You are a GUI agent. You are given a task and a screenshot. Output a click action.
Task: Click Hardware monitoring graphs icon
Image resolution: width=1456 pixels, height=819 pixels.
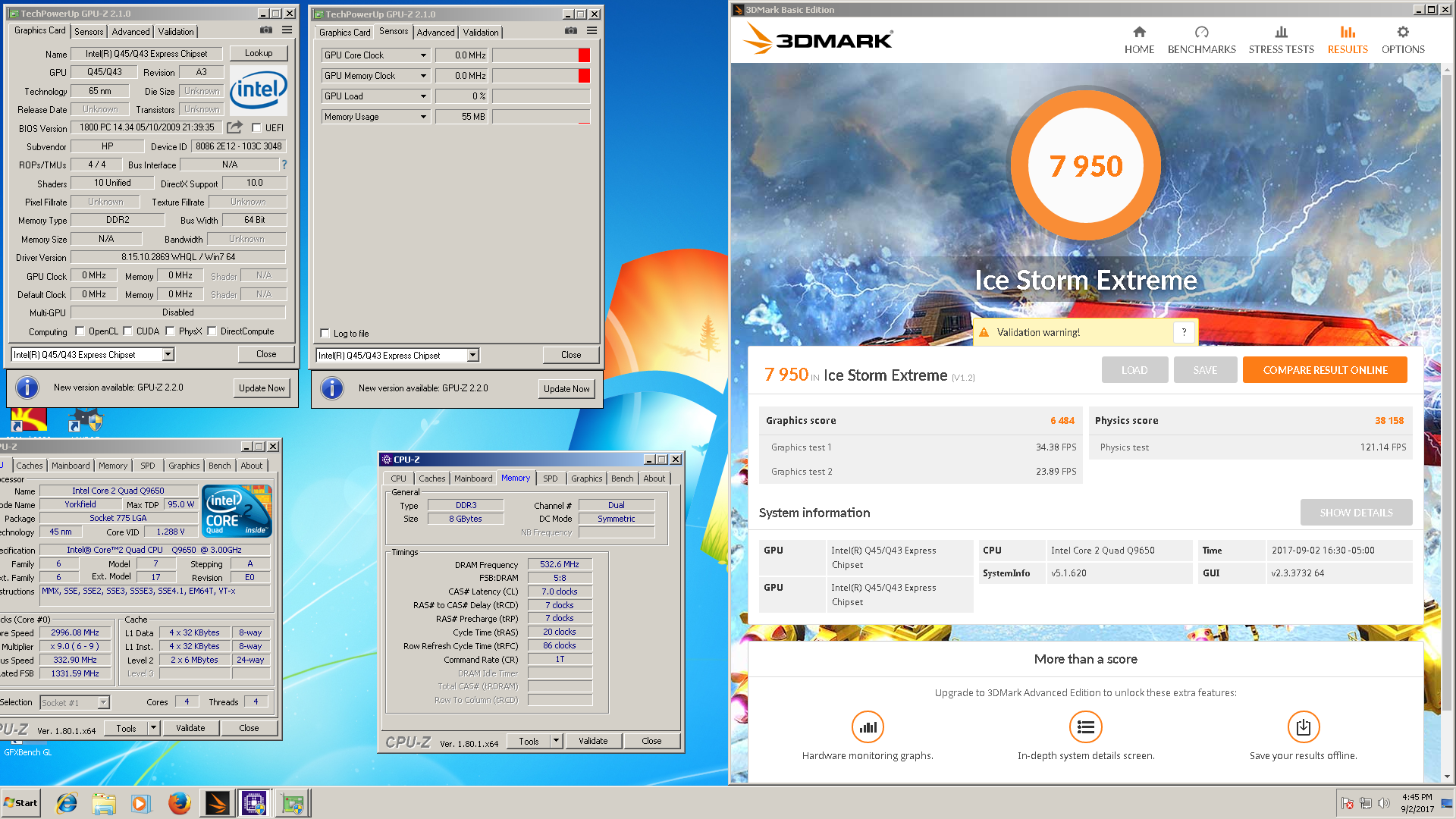868,727
